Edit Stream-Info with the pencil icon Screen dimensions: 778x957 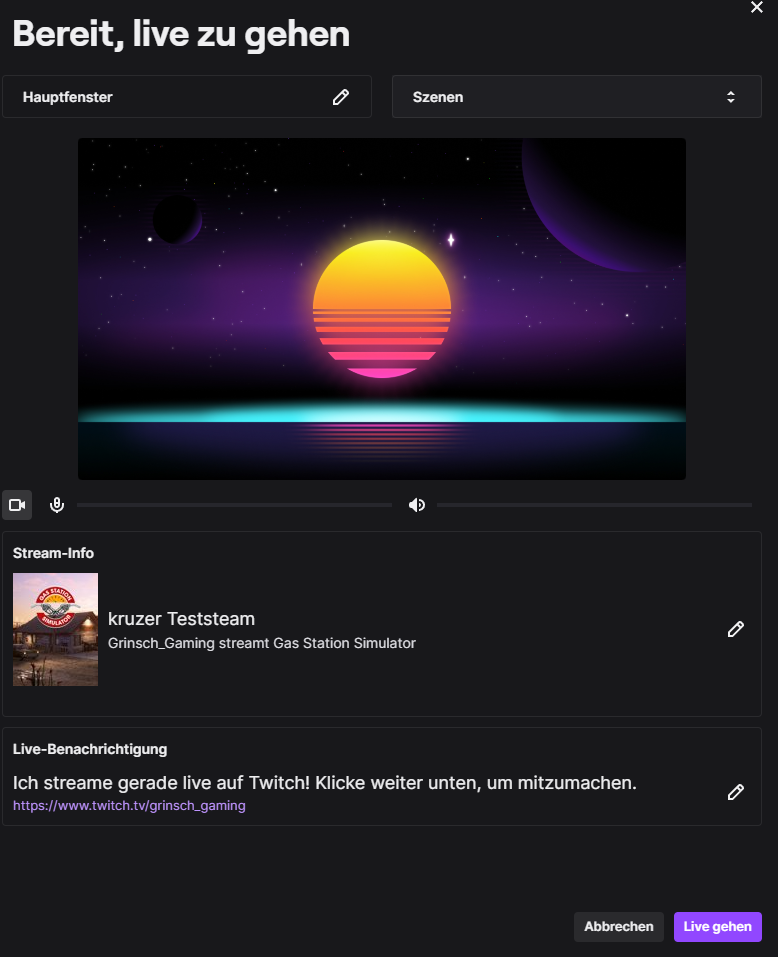[x=736, y=629]
